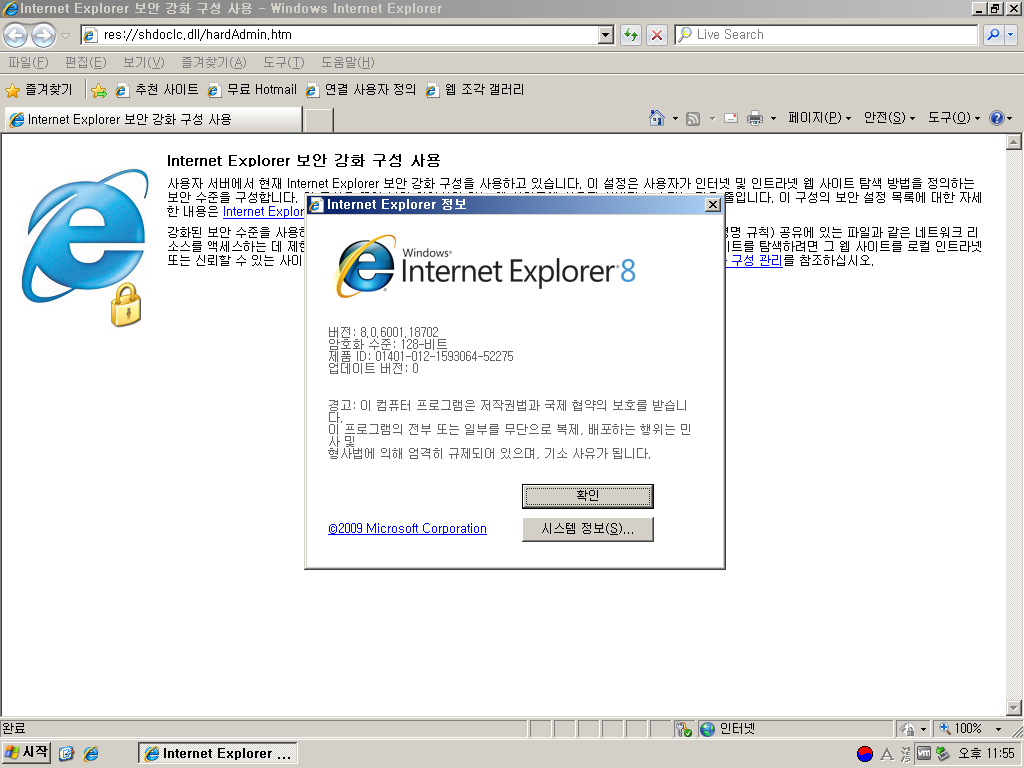Screen dimensions: 1024x768
Task: Open the 도구(T) menu
Action: (x=283, y=63)
